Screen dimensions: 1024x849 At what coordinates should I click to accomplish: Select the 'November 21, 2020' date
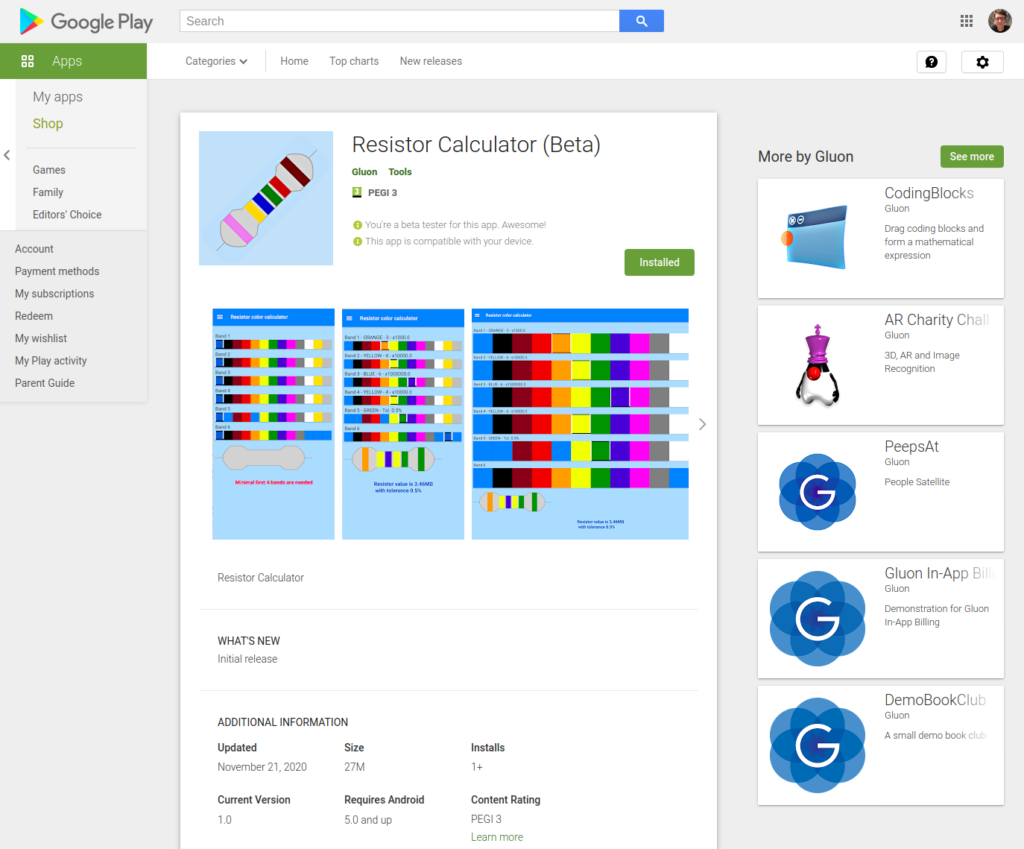262,767
